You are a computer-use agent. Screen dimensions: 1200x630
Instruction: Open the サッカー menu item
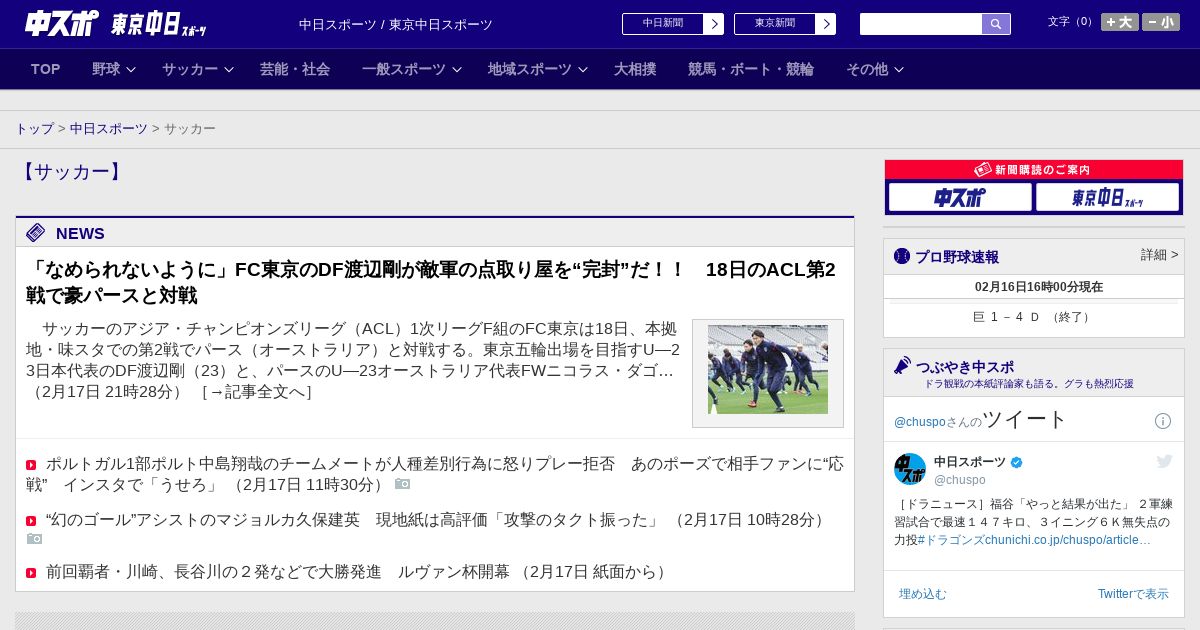(x=190, y=69)
